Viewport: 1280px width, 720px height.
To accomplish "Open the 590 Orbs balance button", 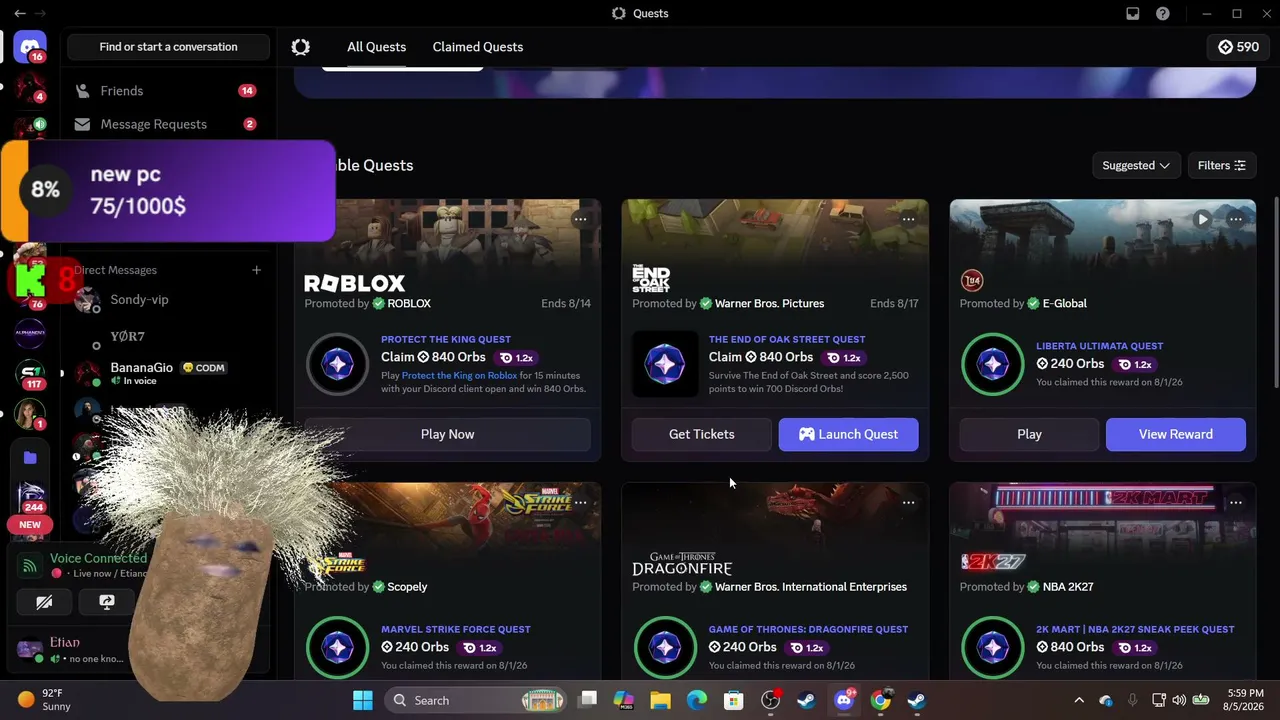I will pyautogui.click(x=1238, y=47).
